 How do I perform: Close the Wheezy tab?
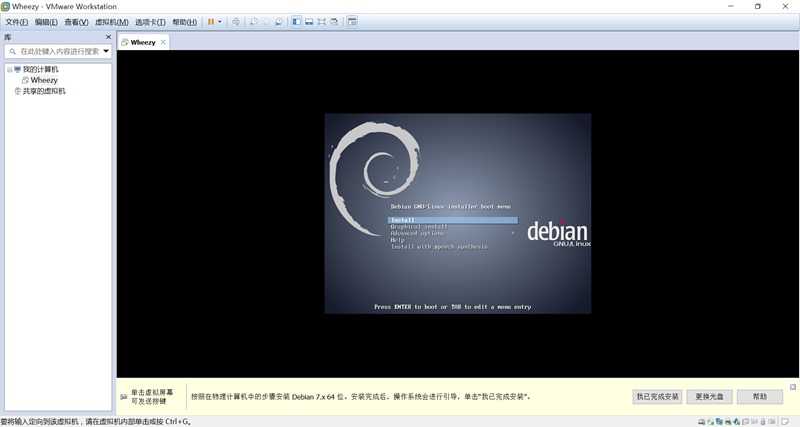coord(163,42)
